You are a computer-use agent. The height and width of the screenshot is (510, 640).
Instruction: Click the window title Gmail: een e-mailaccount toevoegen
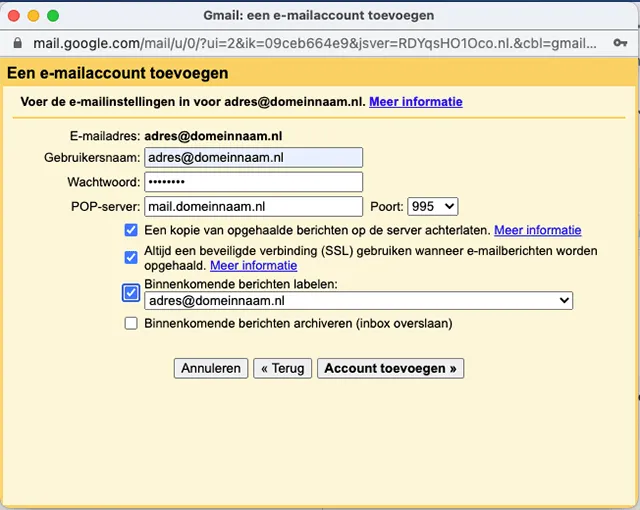point(319,16)
